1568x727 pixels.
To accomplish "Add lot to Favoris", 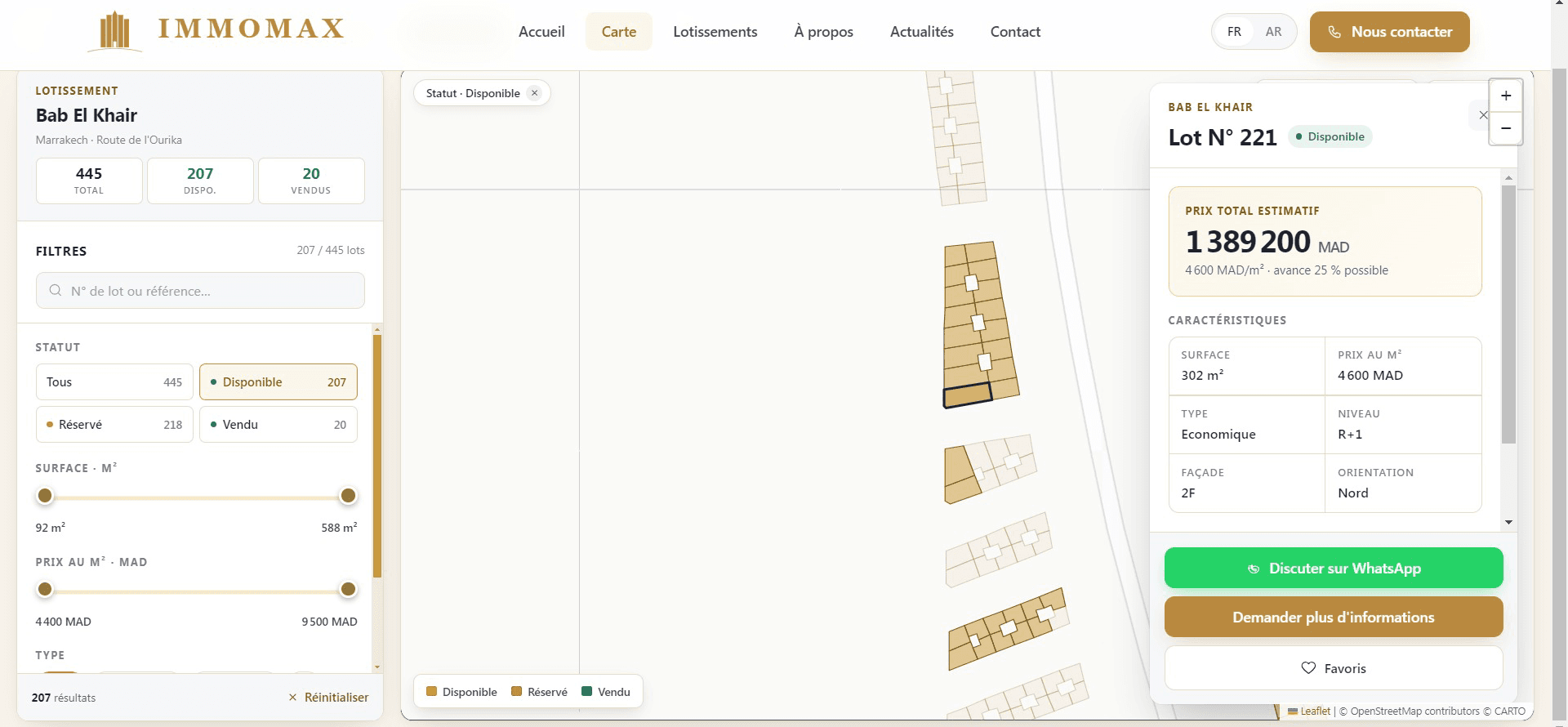I will point(1334,668).
